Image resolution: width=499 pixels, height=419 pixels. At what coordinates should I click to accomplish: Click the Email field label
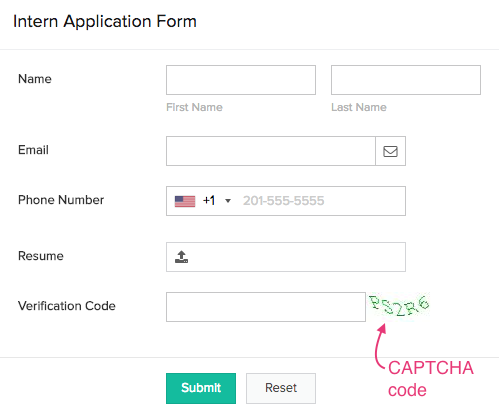[x=33, y=150]
